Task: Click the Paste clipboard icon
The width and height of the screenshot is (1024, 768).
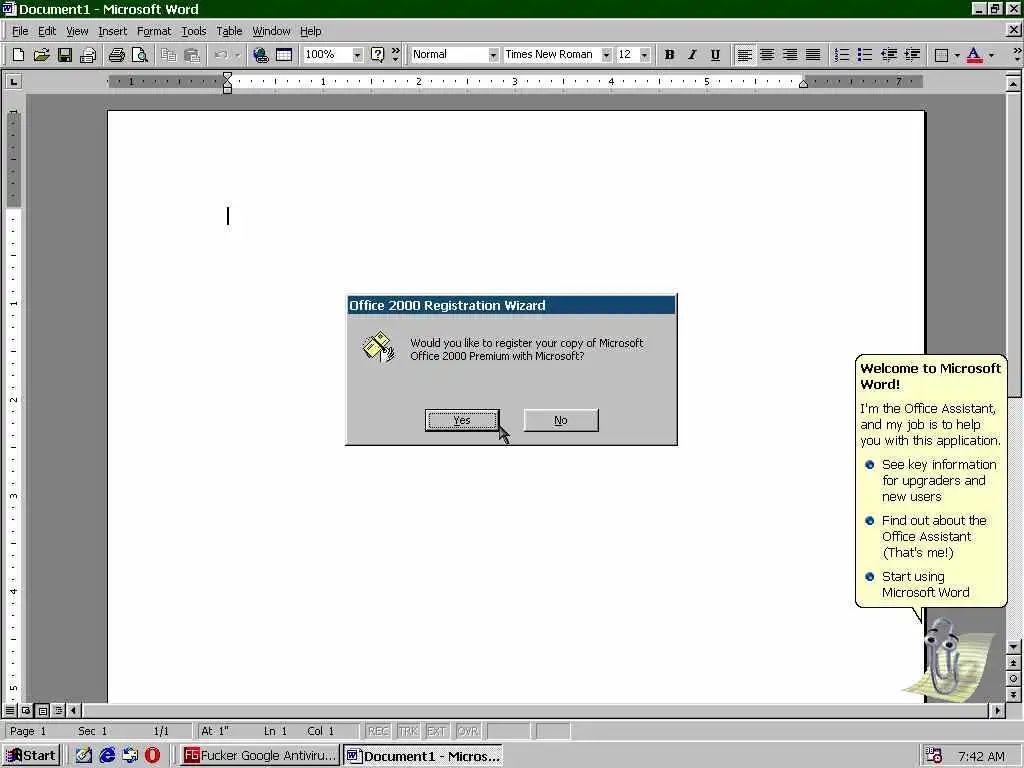Action: click(x=191, y=55)
